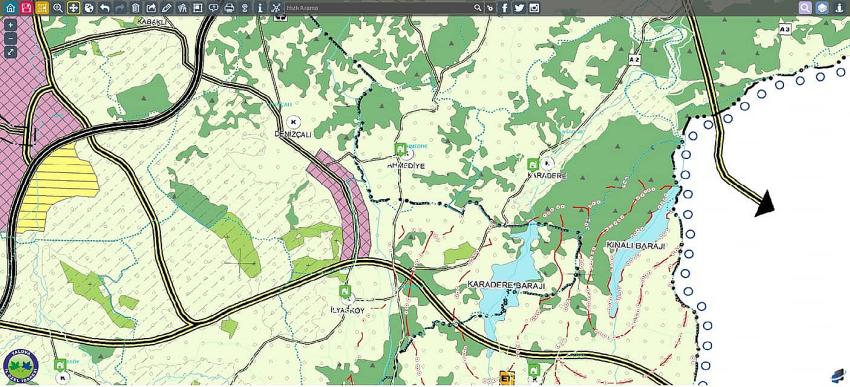Open the zoom magnifier tool
This screenshot has width=850, height=387.
[58, 8]
